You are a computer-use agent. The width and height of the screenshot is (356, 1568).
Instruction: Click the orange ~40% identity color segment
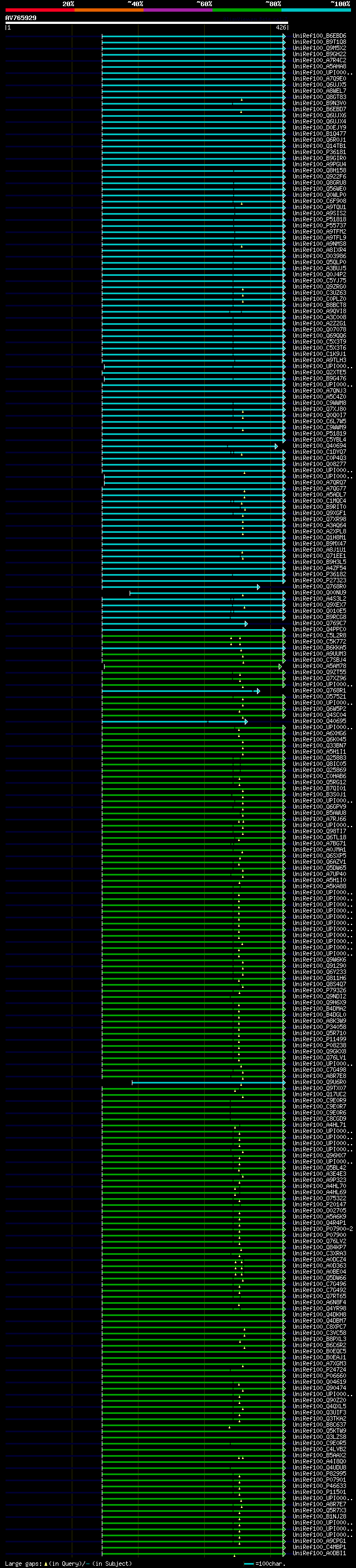tap(109, 10)
